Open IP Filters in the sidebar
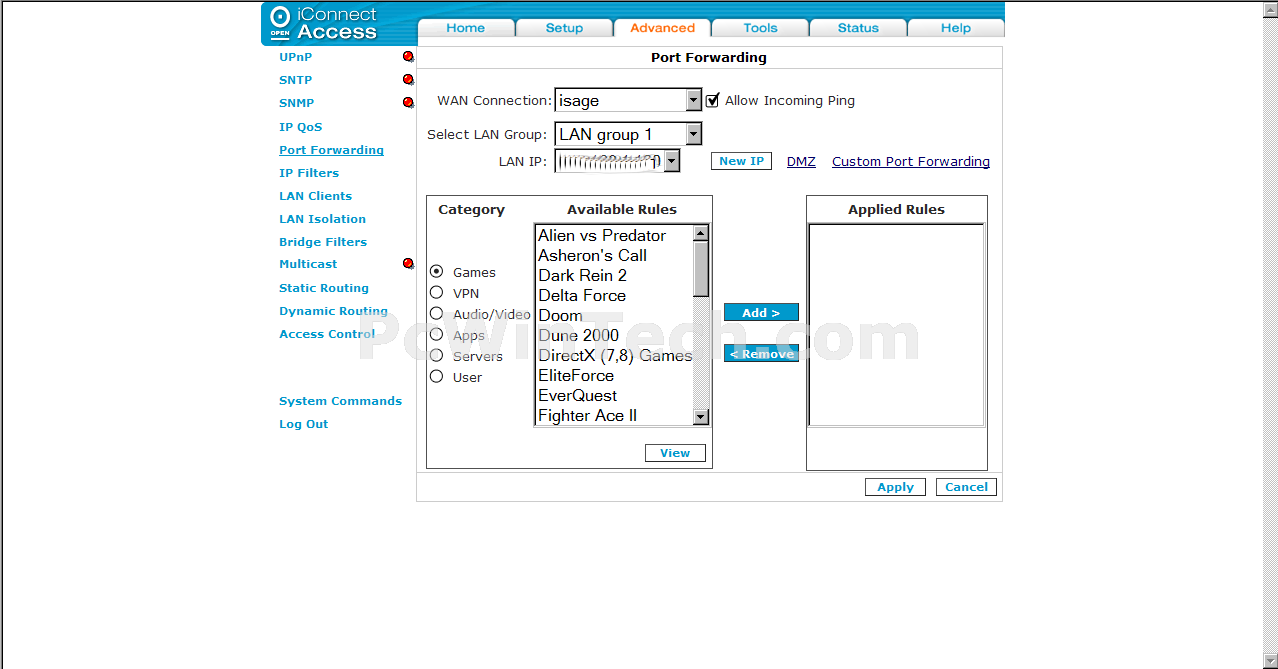Screen dimensions: 1278x669 click(x=309, y=173)
